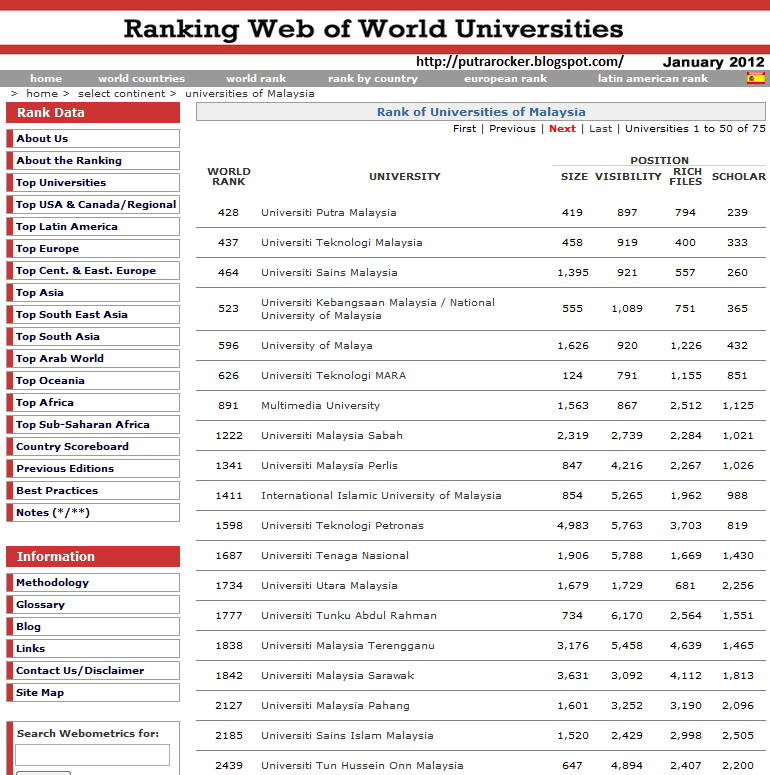Click the putrarocker.blogspot.com URL text

tap(519, 62)
